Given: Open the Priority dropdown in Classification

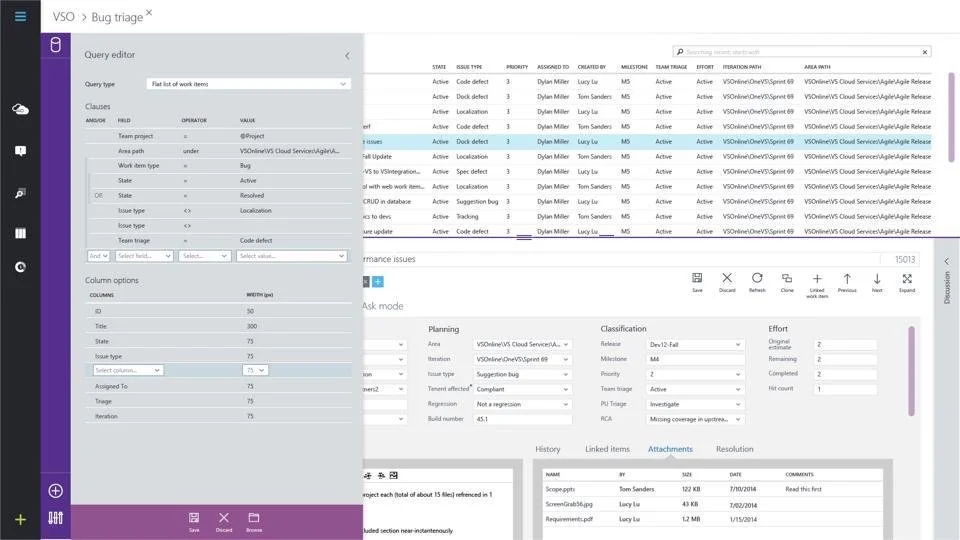Looking at the screenshot, I should pyautogui.click(x=695, y=374).
